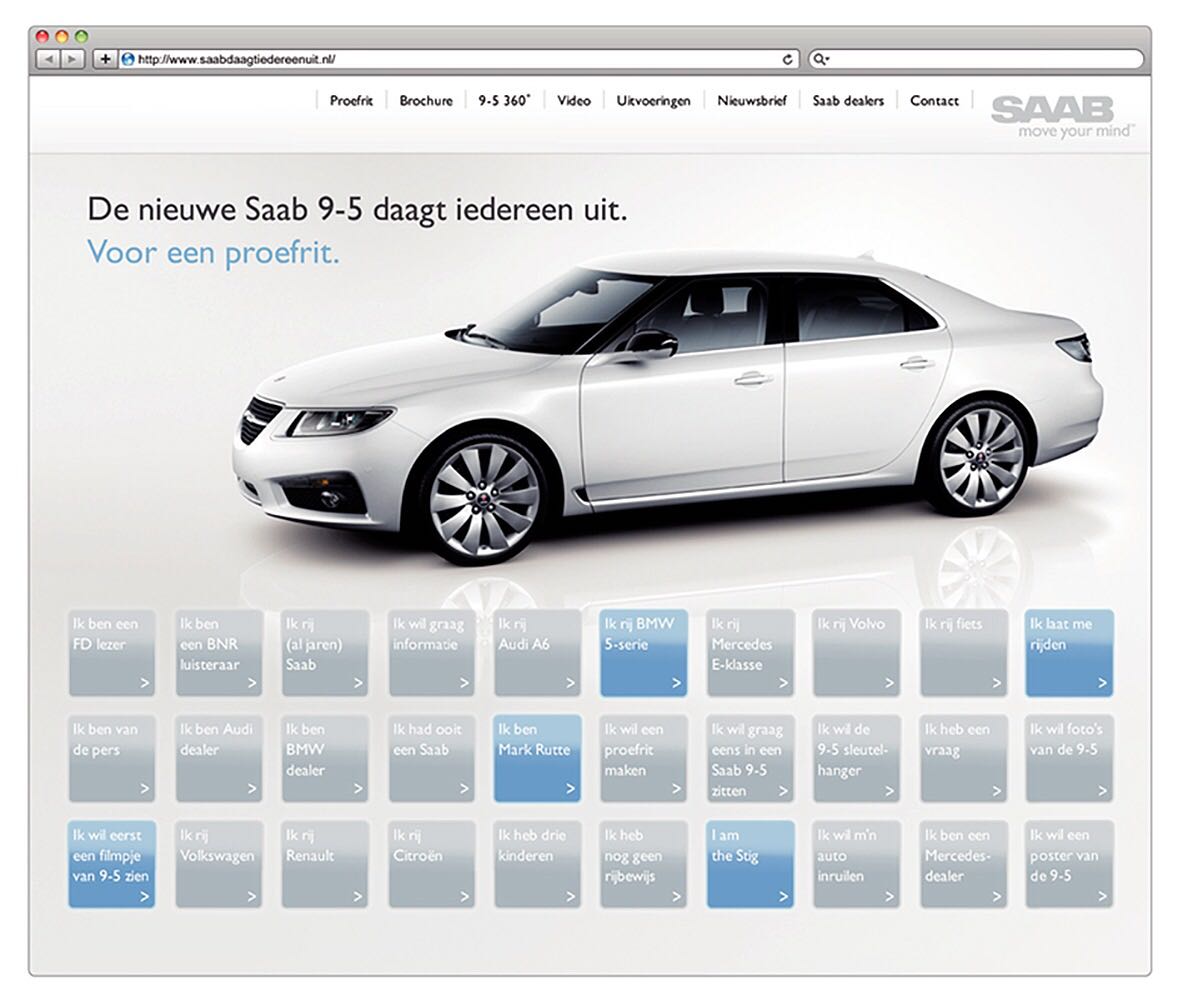
Task: Choose the 'Ik wil een proefrit maken' tile
Action: (644, 758)
